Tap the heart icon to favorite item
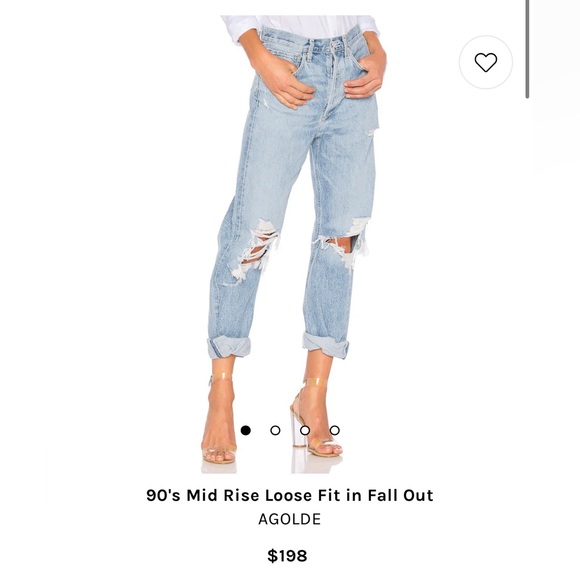 (486, 62)
